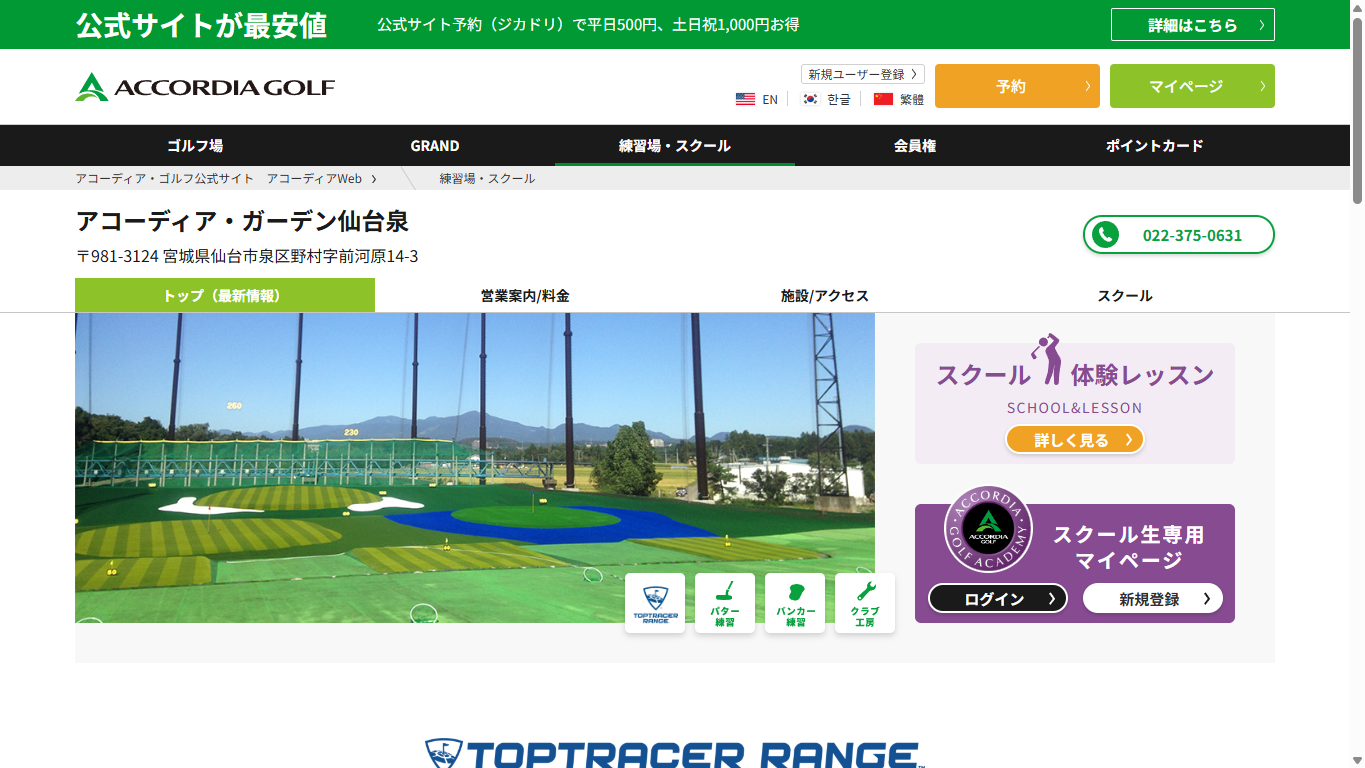Click the アコーディアWeb breadcrumb link
The height and width of the screenshot is (768, 1365).
point(314,178)
